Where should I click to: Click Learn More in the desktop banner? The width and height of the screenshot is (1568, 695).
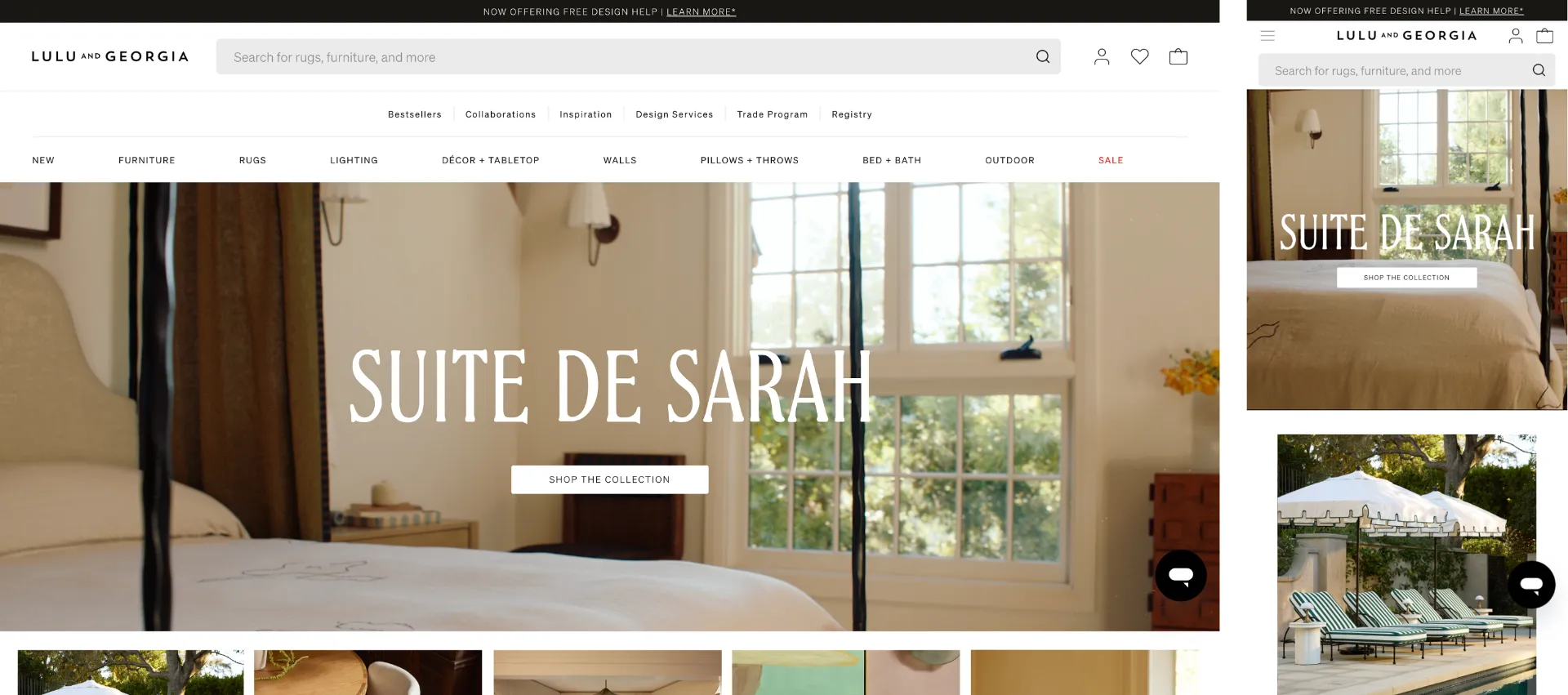coord(701,12)
